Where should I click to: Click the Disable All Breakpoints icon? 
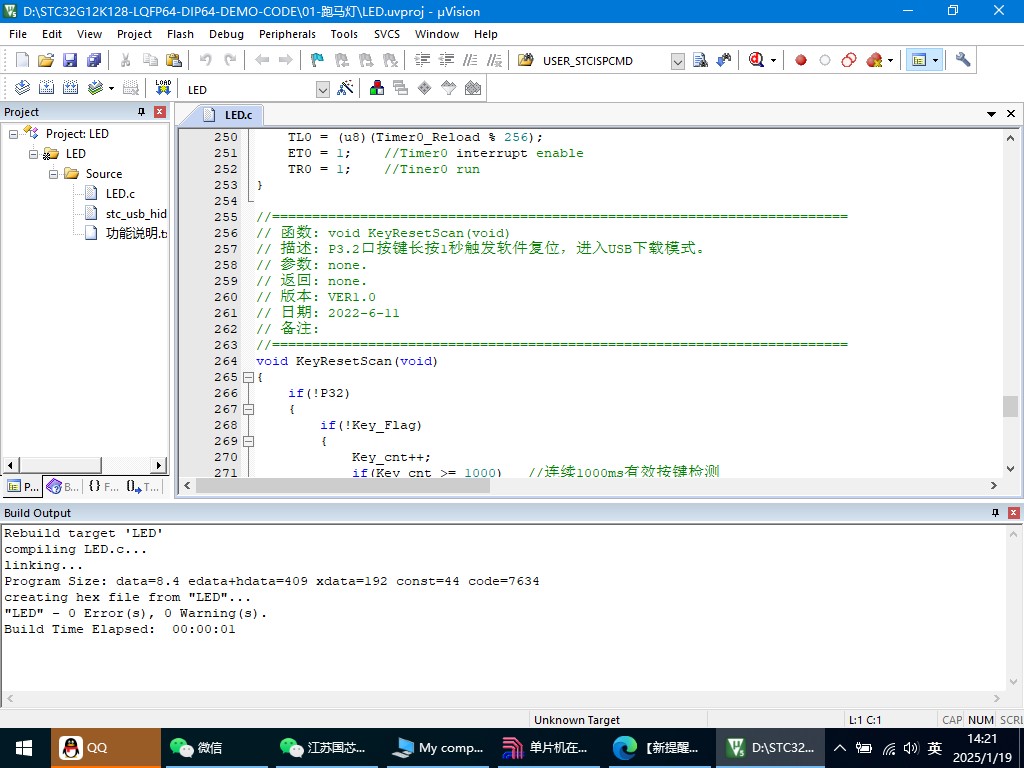(849, 60)
